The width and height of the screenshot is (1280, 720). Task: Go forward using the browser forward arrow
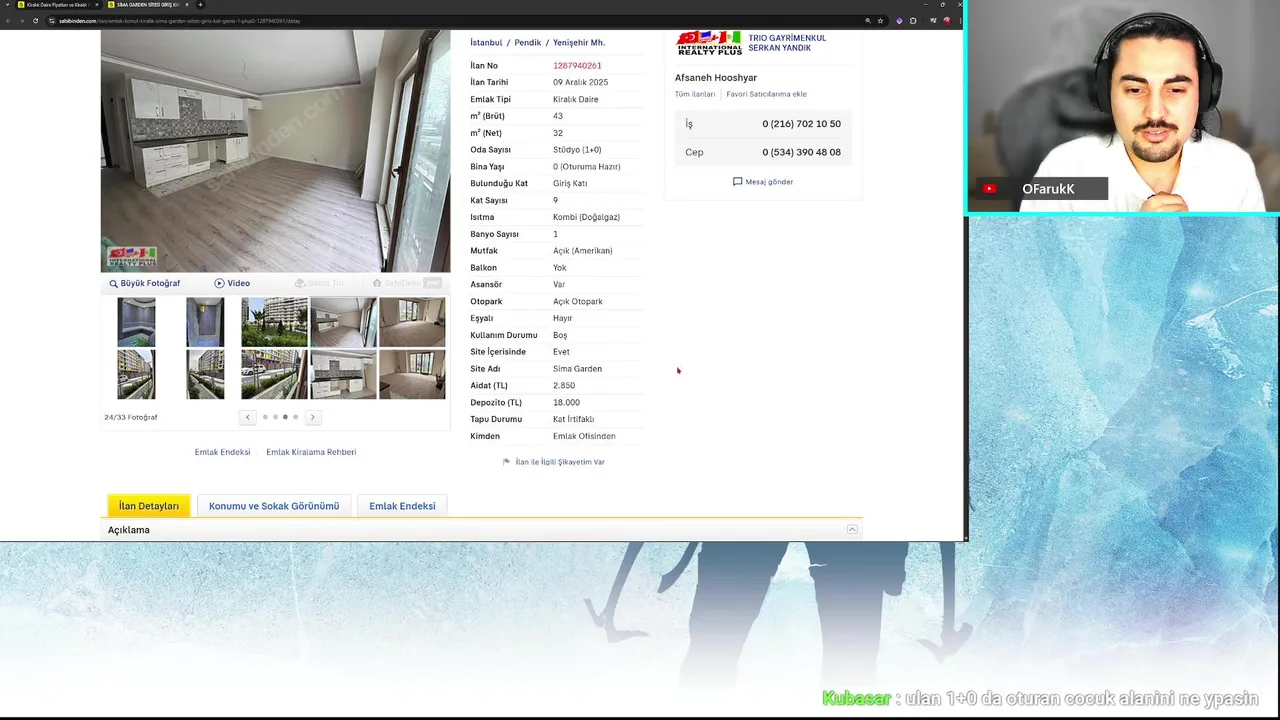pyautogui.click(x=21, y=20)
